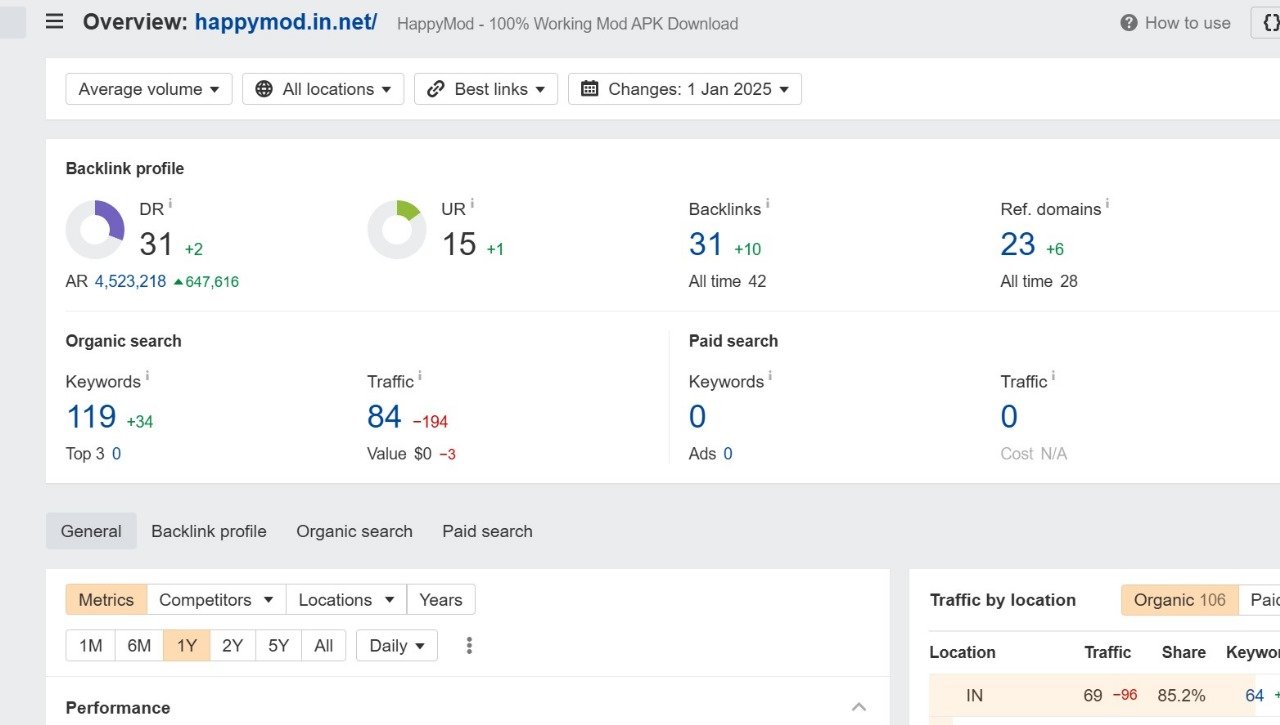Viewport: 1280px width, 725px height.
Task: Select the 2Y time range
Action: point(232,646)
